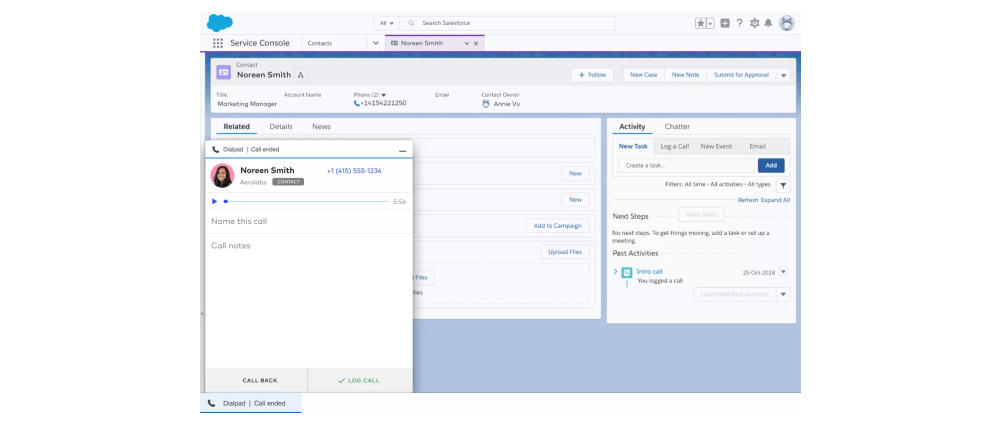Switch to the News tab
The width and height of the screenshot is (1001, 426).
321,126
